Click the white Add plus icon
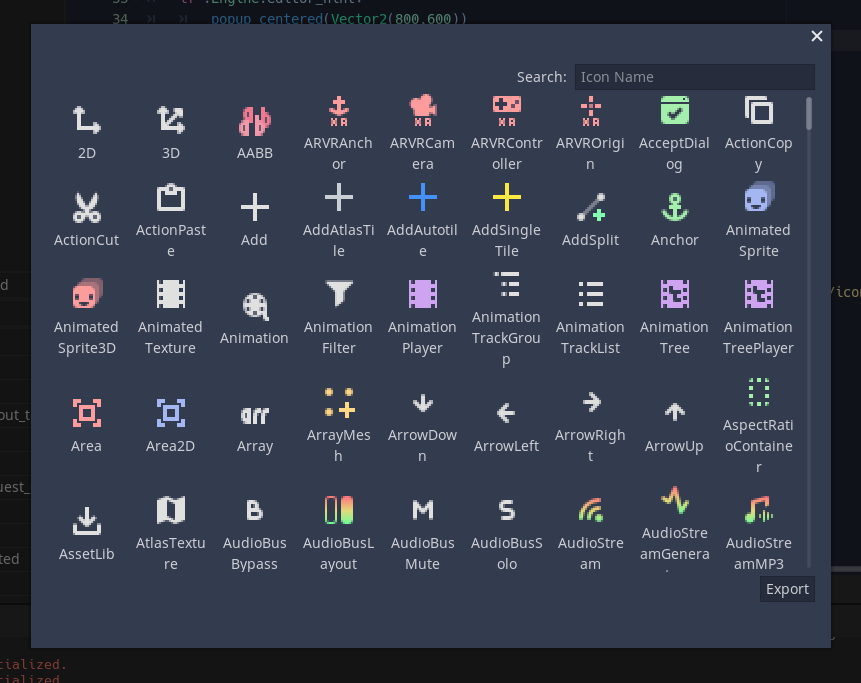The width and height of the screenshot is (861, 683). point(255,208)
